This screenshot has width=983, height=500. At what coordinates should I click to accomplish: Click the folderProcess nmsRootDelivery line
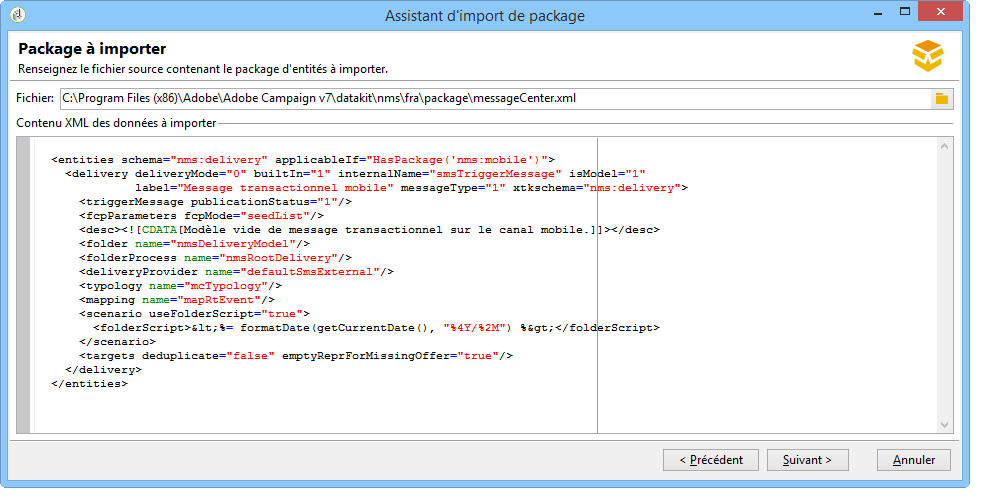click(216, 258)
